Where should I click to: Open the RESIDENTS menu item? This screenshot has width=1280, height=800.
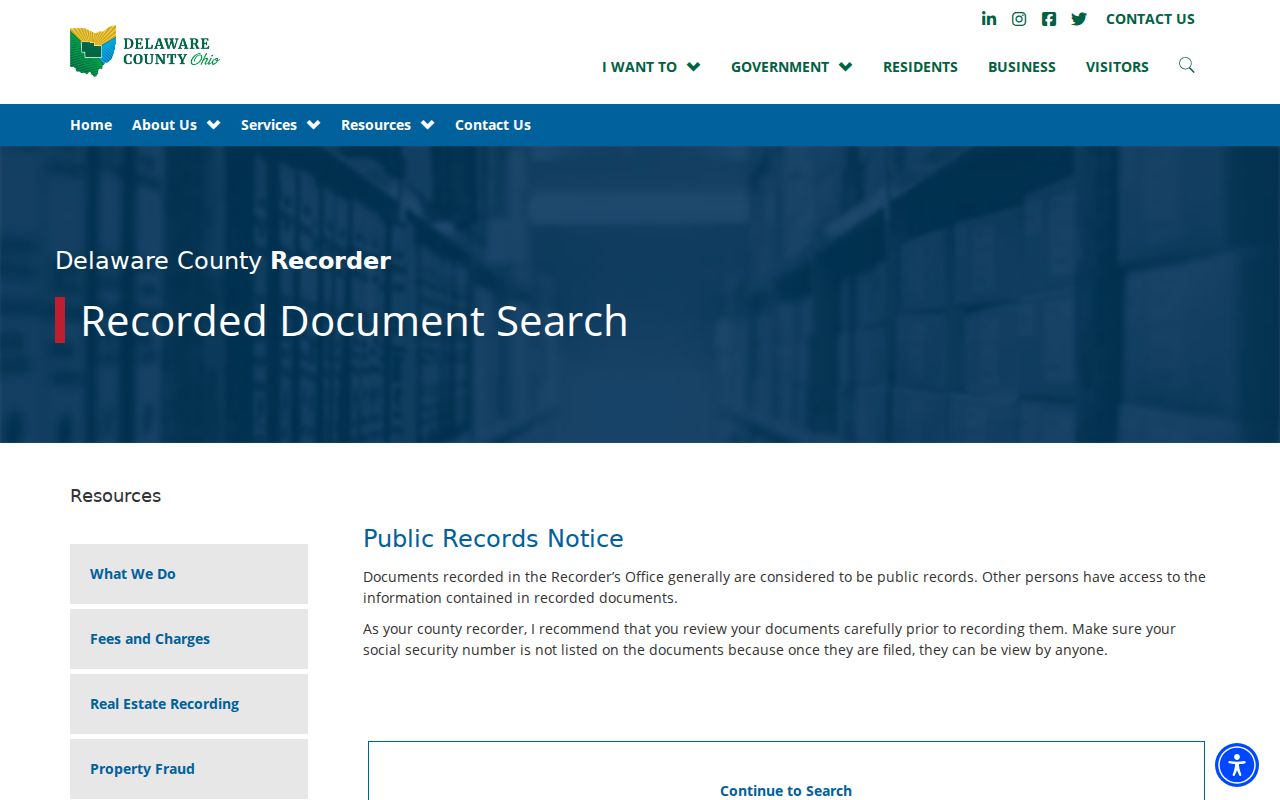click(x=920, y=67)
